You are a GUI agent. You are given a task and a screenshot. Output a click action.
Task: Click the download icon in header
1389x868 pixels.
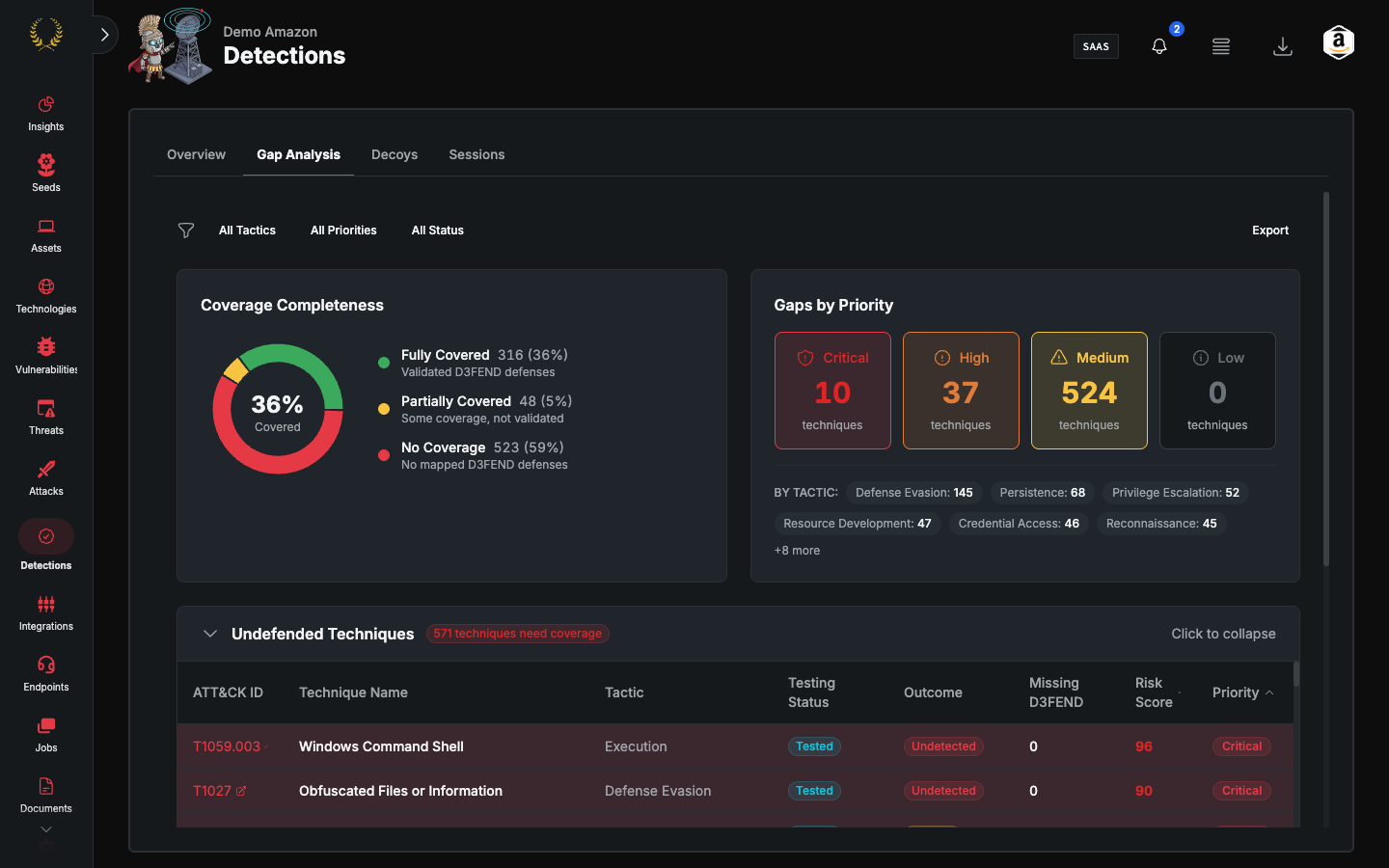[x=1283, y=46]
